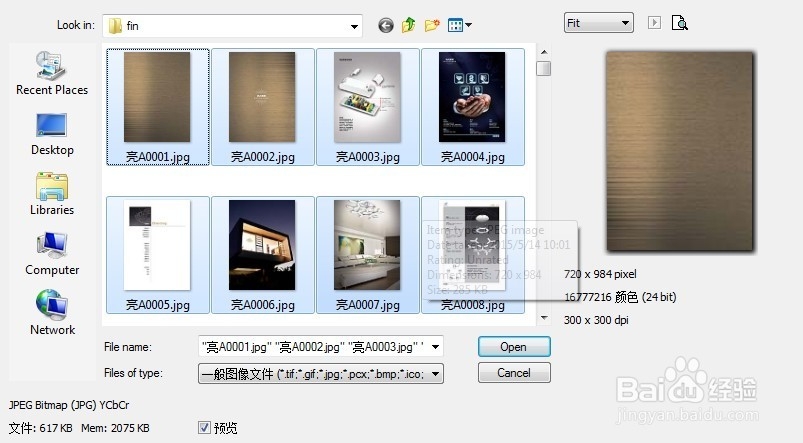803x443 pixels.
Task: Select thumbnail 亮A0002.jpg
Action: coord(263,107)
